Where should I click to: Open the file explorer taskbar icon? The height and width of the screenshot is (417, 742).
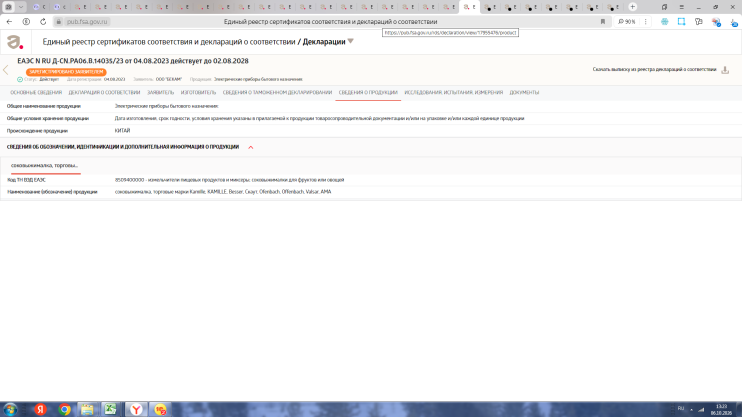point(87,409)
